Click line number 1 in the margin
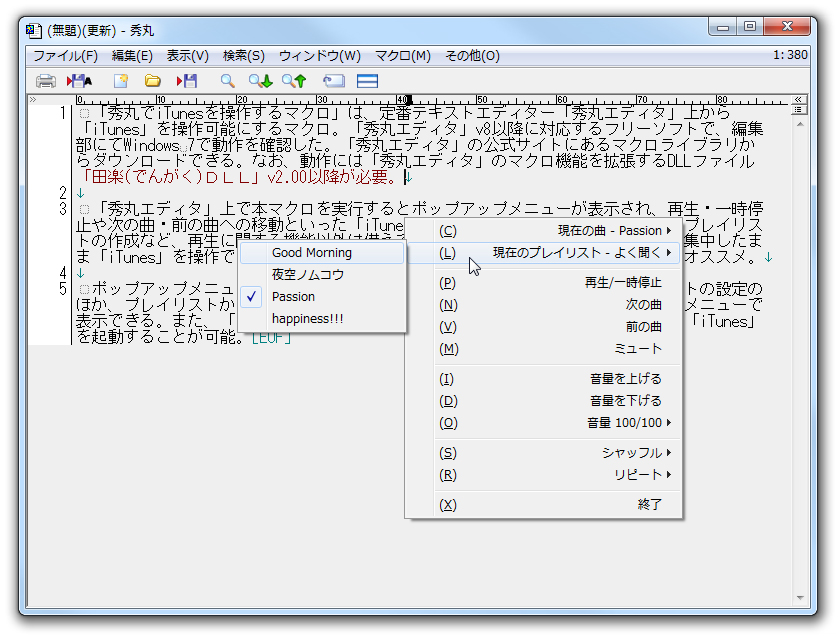 [63, 113]
